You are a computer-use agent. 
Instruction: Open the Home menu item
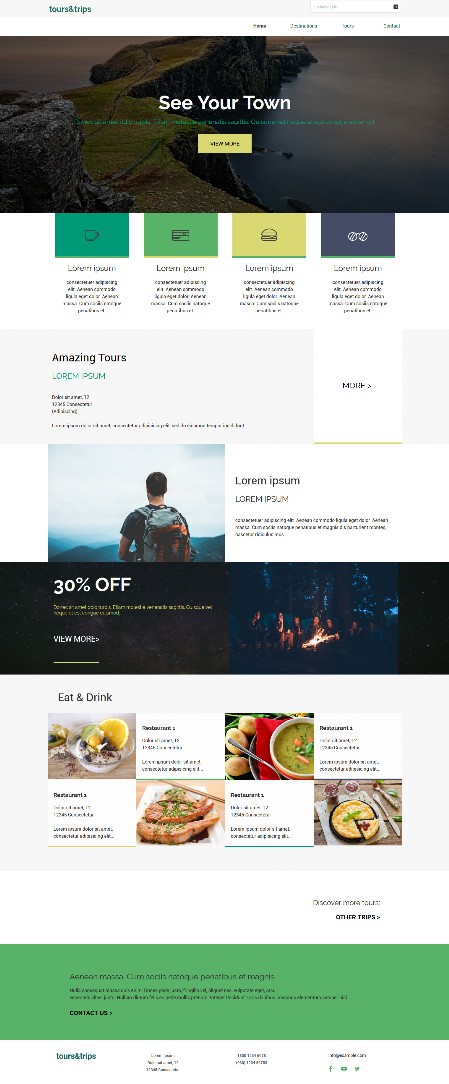tap(259, 26)
